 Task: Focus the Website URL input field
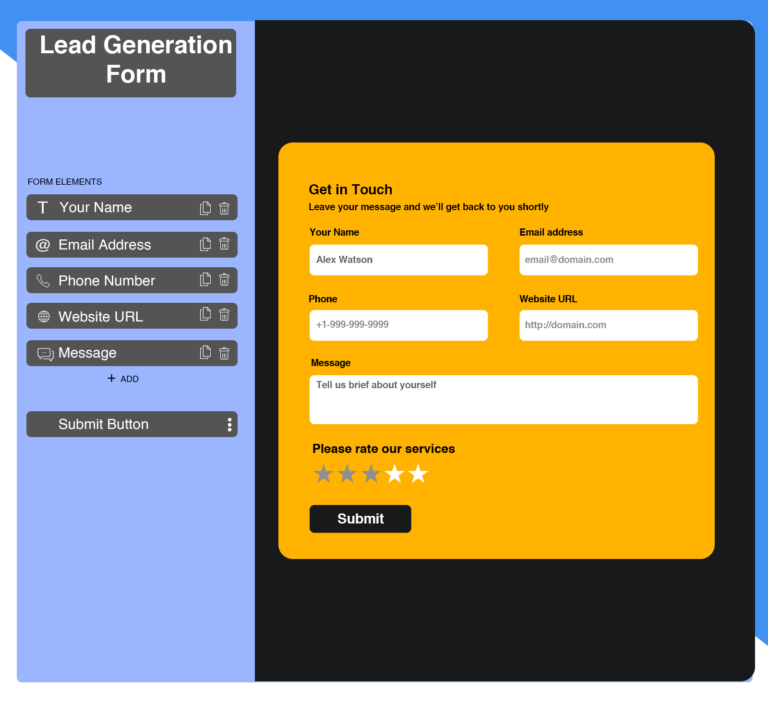click(608, 325)
